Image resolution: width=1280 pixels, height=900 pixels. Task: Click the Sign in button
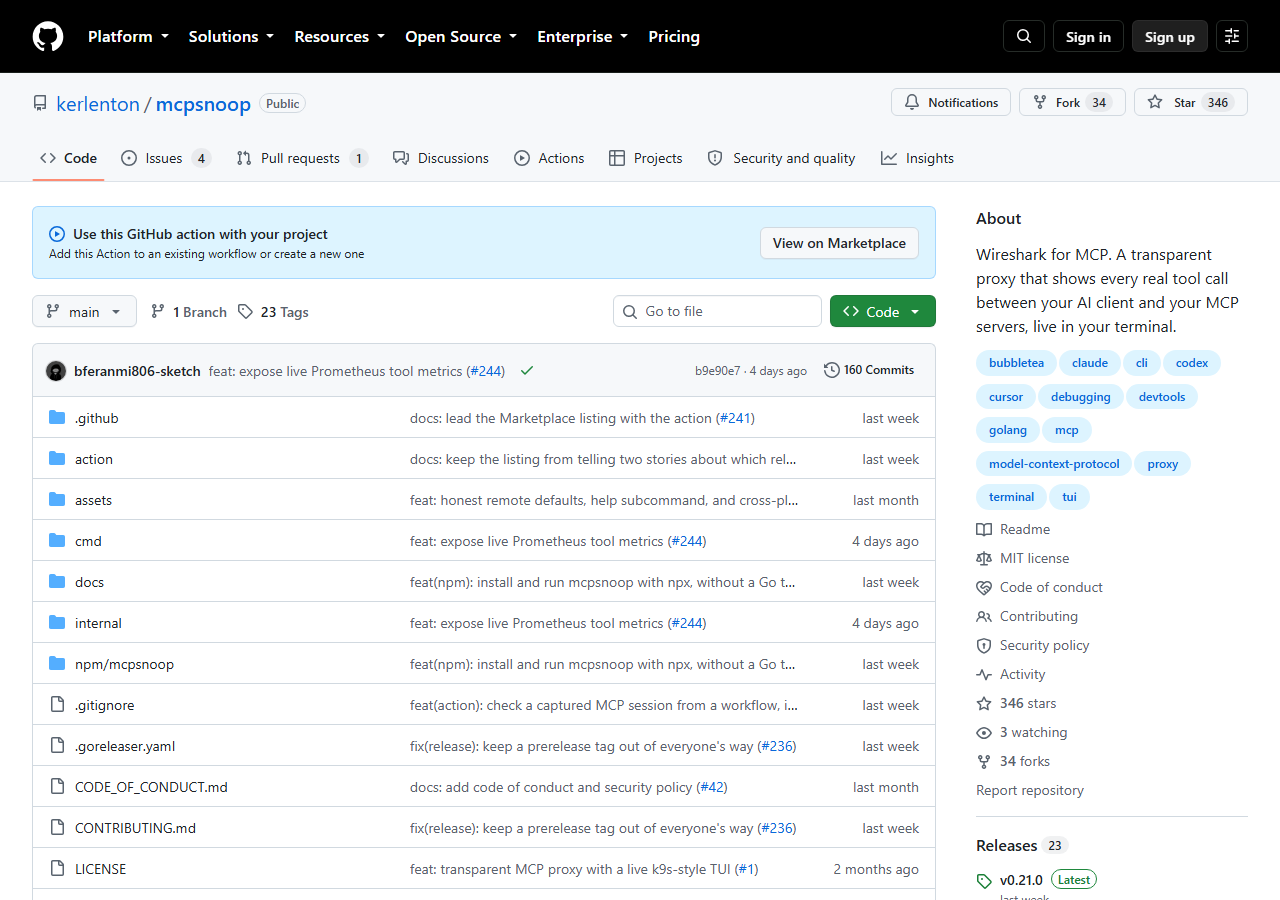[1088, 37]
